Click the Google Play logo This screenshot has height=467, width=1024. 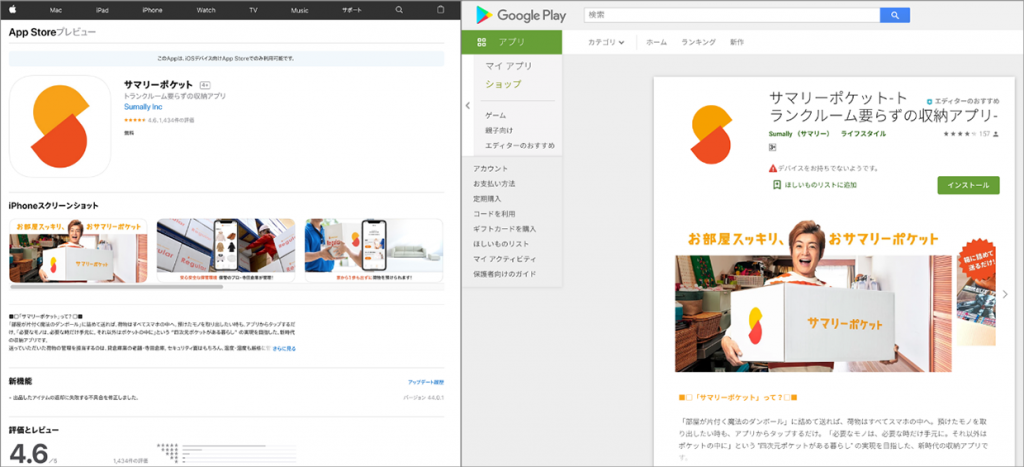(x=520, y=15)
